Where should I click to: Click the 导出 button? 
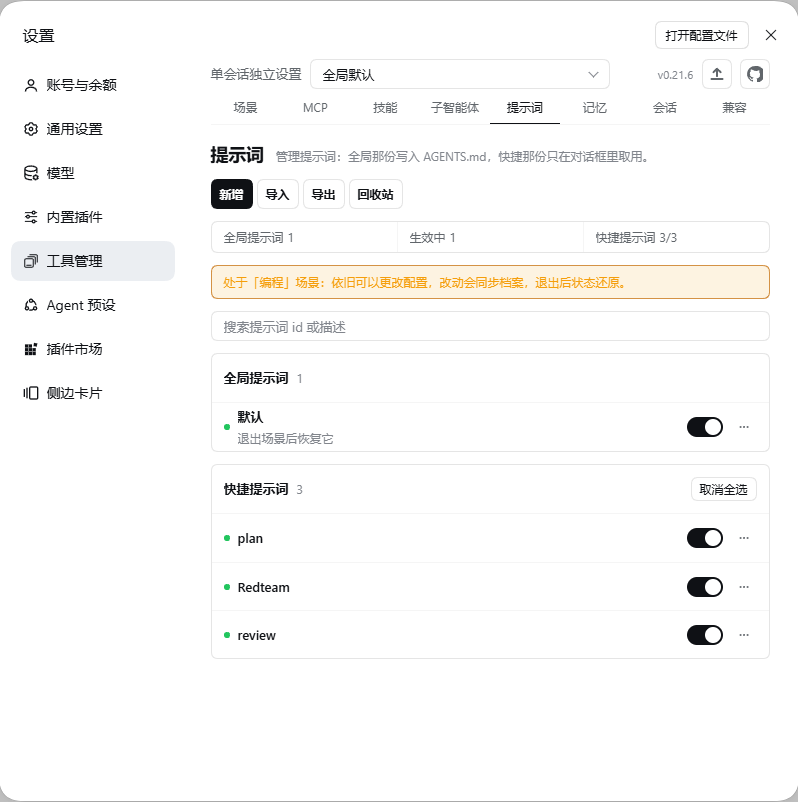coord(323,194)
